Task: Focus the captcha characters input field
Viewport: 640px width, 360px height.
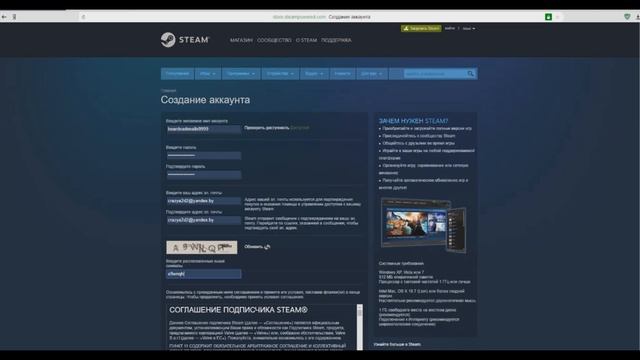Action: click(203, 274)
